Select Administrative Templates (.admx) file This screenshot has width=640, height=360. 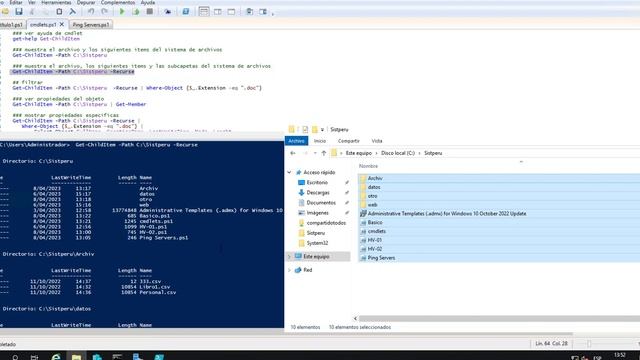point(447,214)
